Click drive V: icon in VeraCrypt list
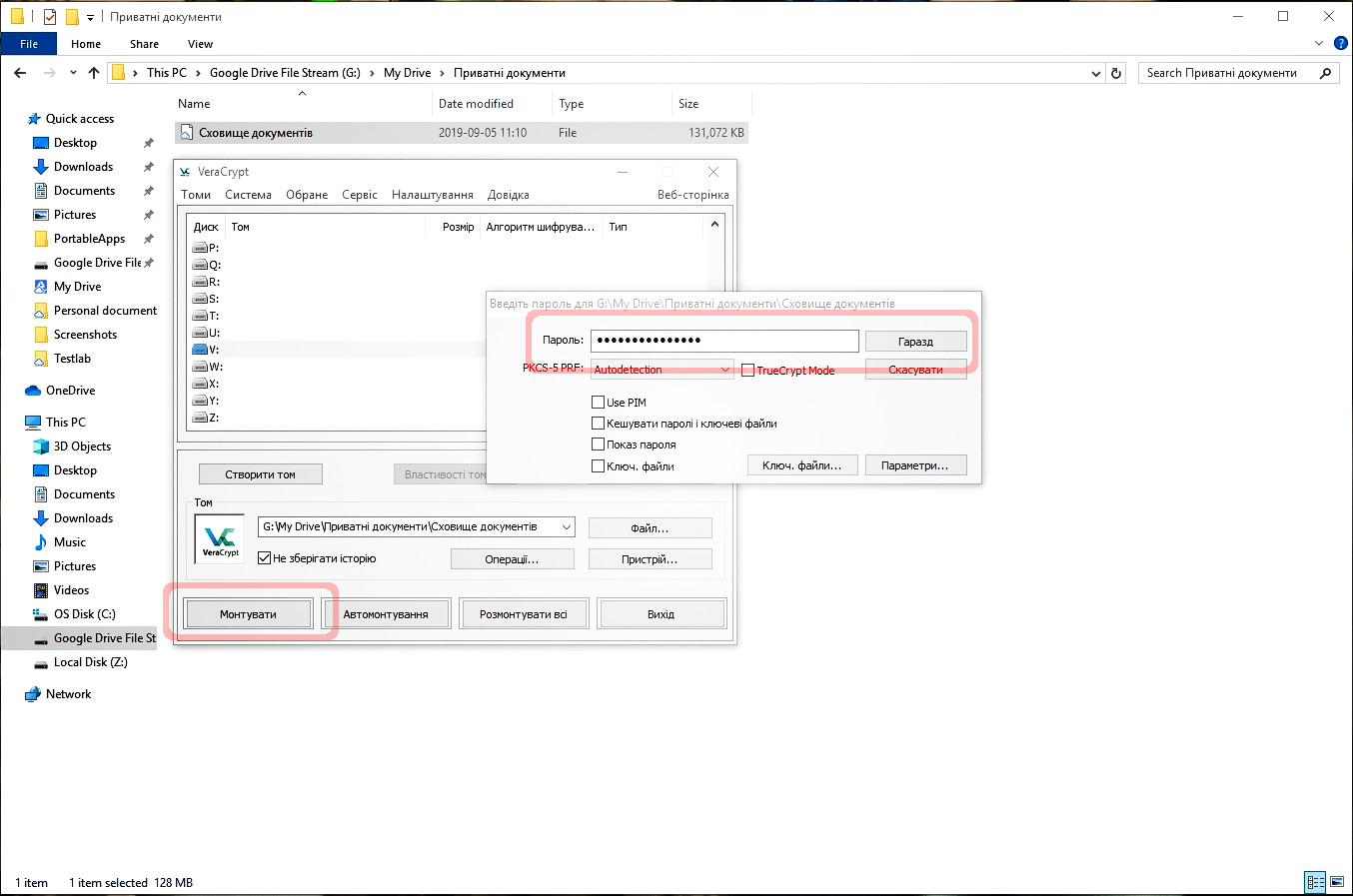This screenshot has height=896, width=1353. click(x=200, y=350)
